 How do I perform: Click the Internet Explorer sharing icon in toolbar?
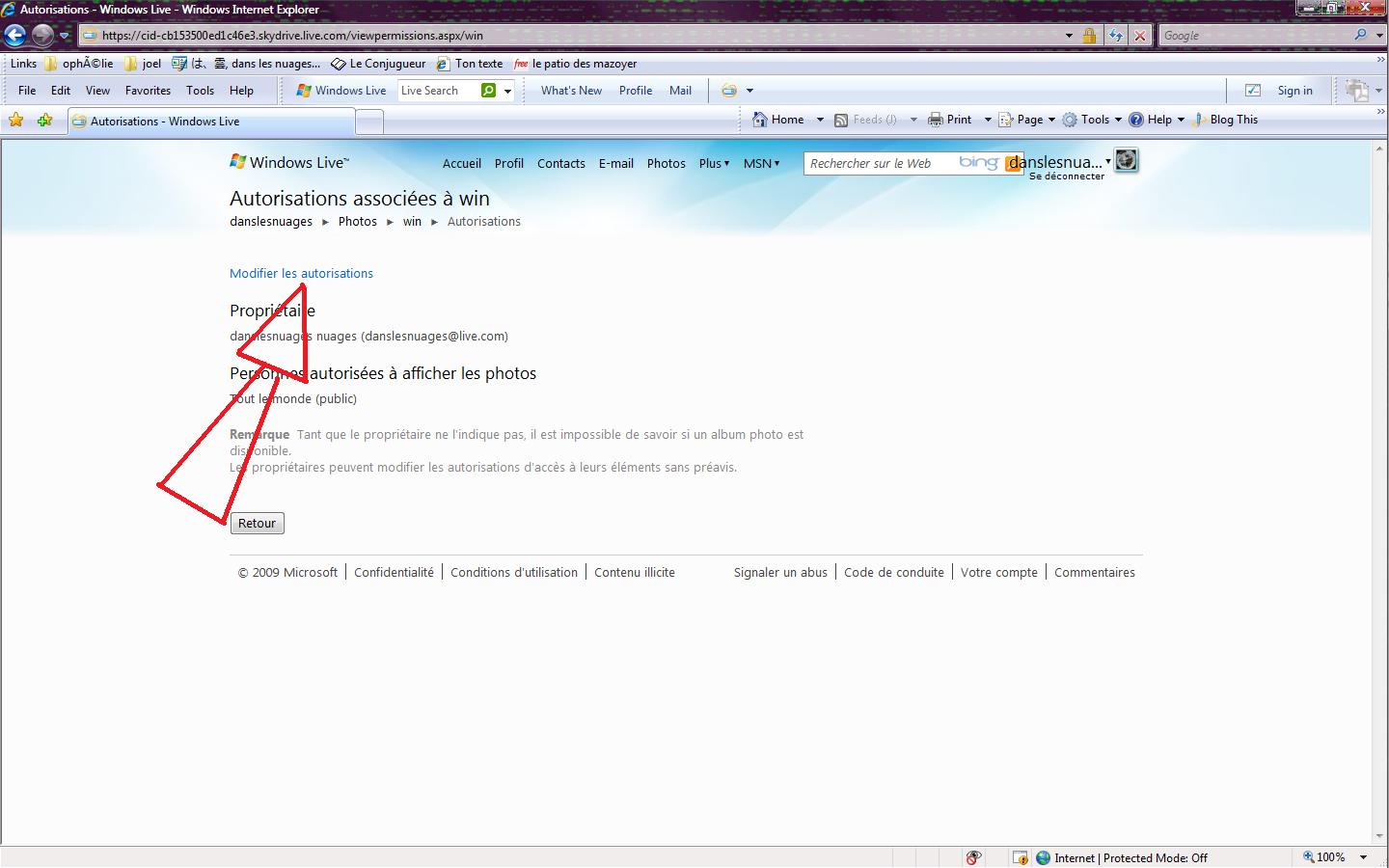(729, 91)
